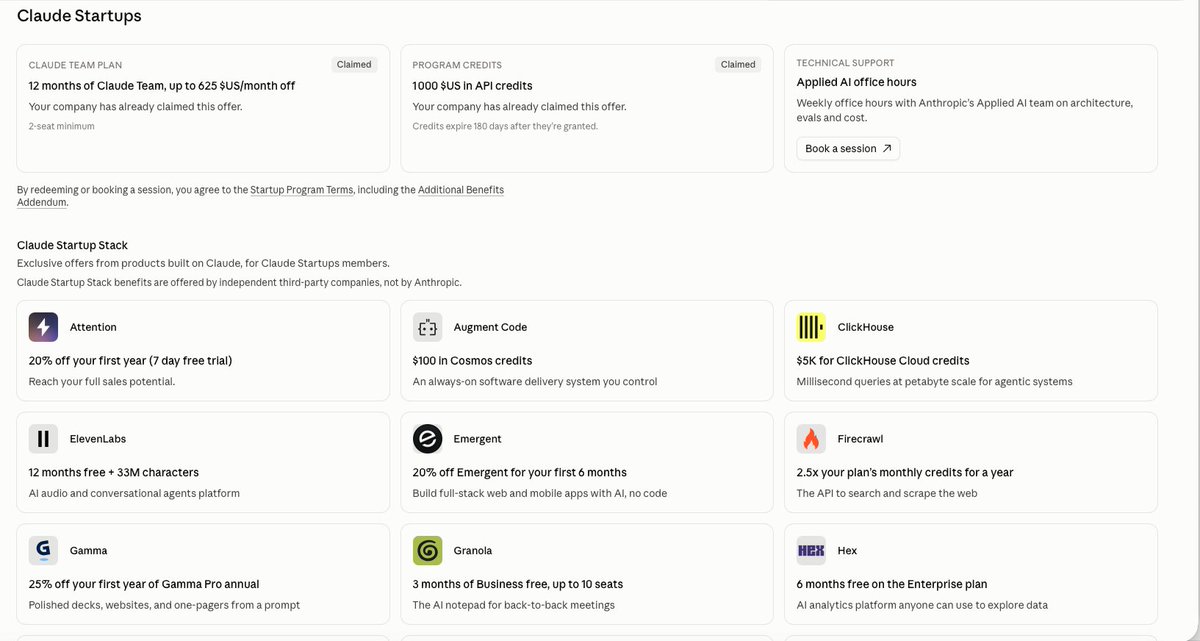This screenshot has height=641, width=1200.
Task: Click the Granola green spiral logo
Action: pyautogui.click(x=427, y=550)
